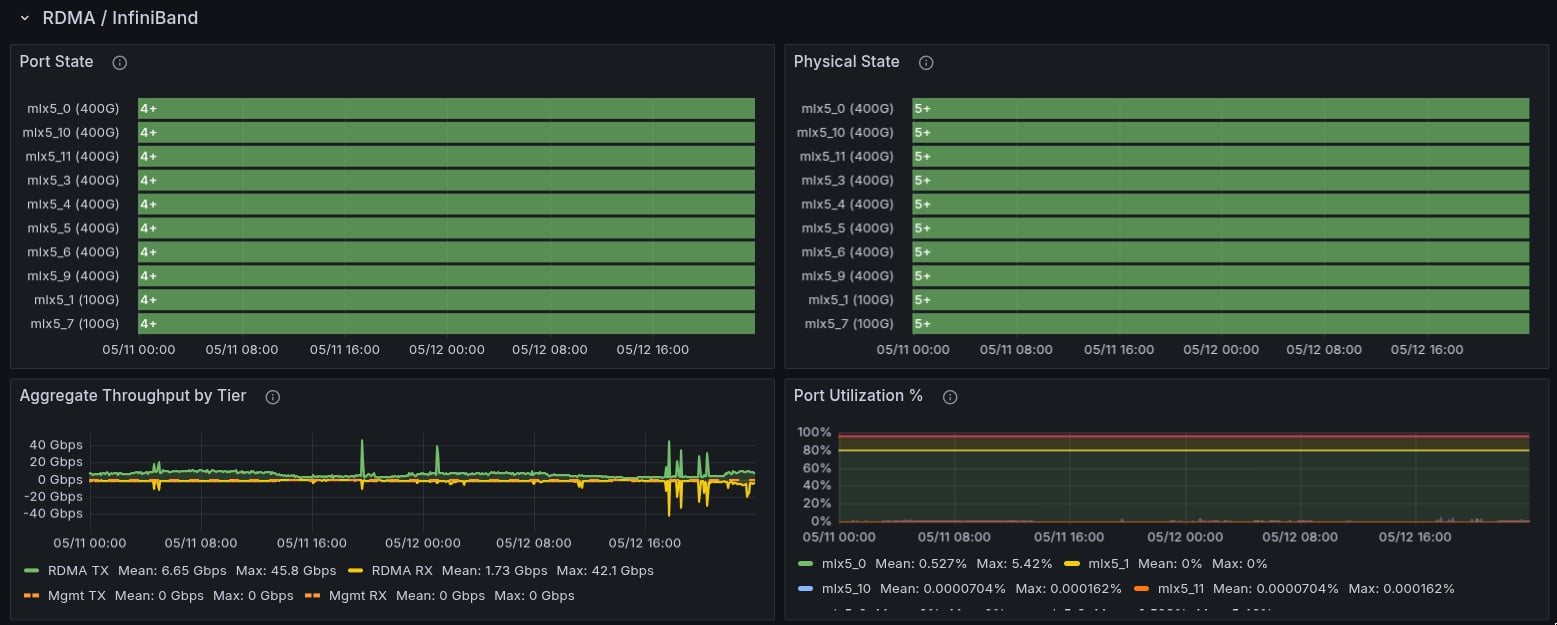
Task: Change the Mgmt RX dashed color swatch
Action: [x=312, y=596]
